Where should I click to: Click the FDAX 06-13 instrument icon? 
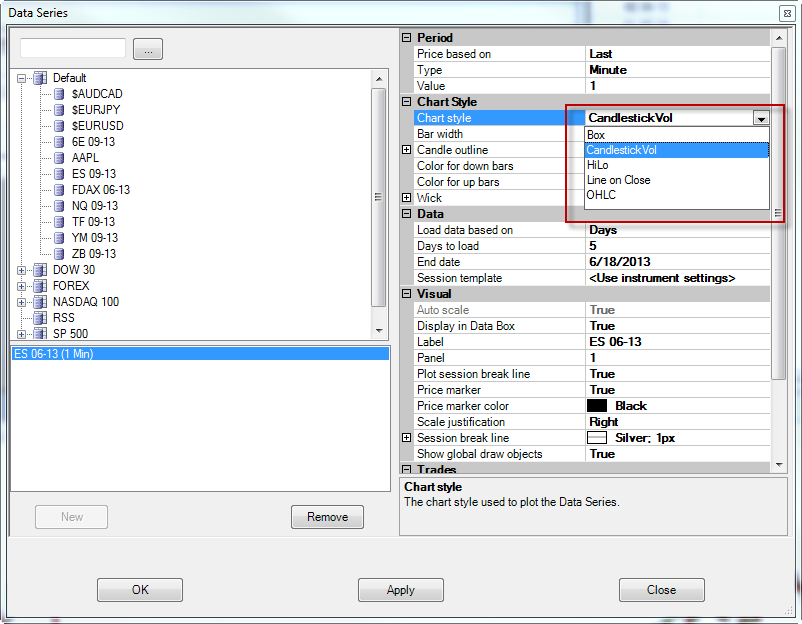(59, 190)
